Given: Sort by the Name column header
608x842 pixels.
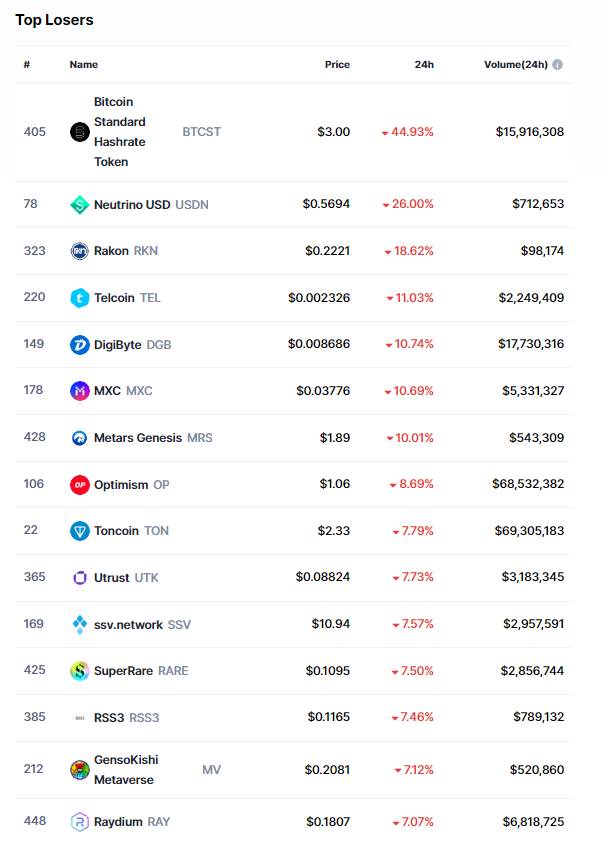Looking at the screenshot, I should point(84,65).
